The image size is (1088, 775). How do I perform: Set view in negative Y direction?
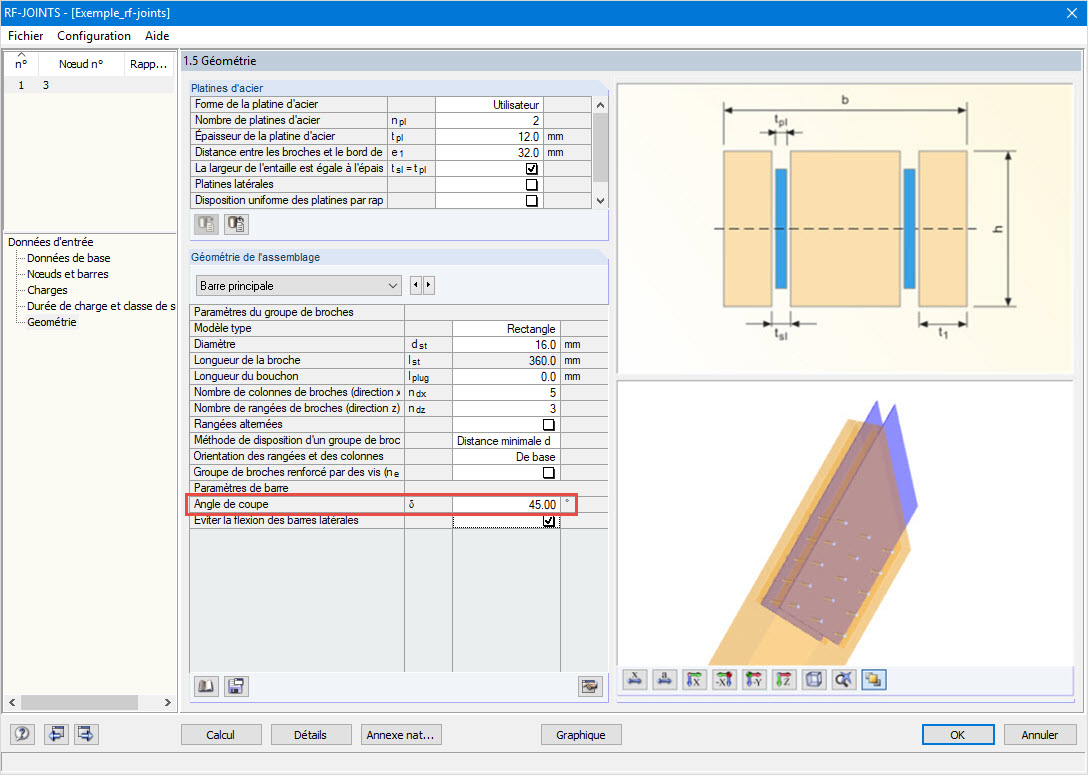pos(754,680)
